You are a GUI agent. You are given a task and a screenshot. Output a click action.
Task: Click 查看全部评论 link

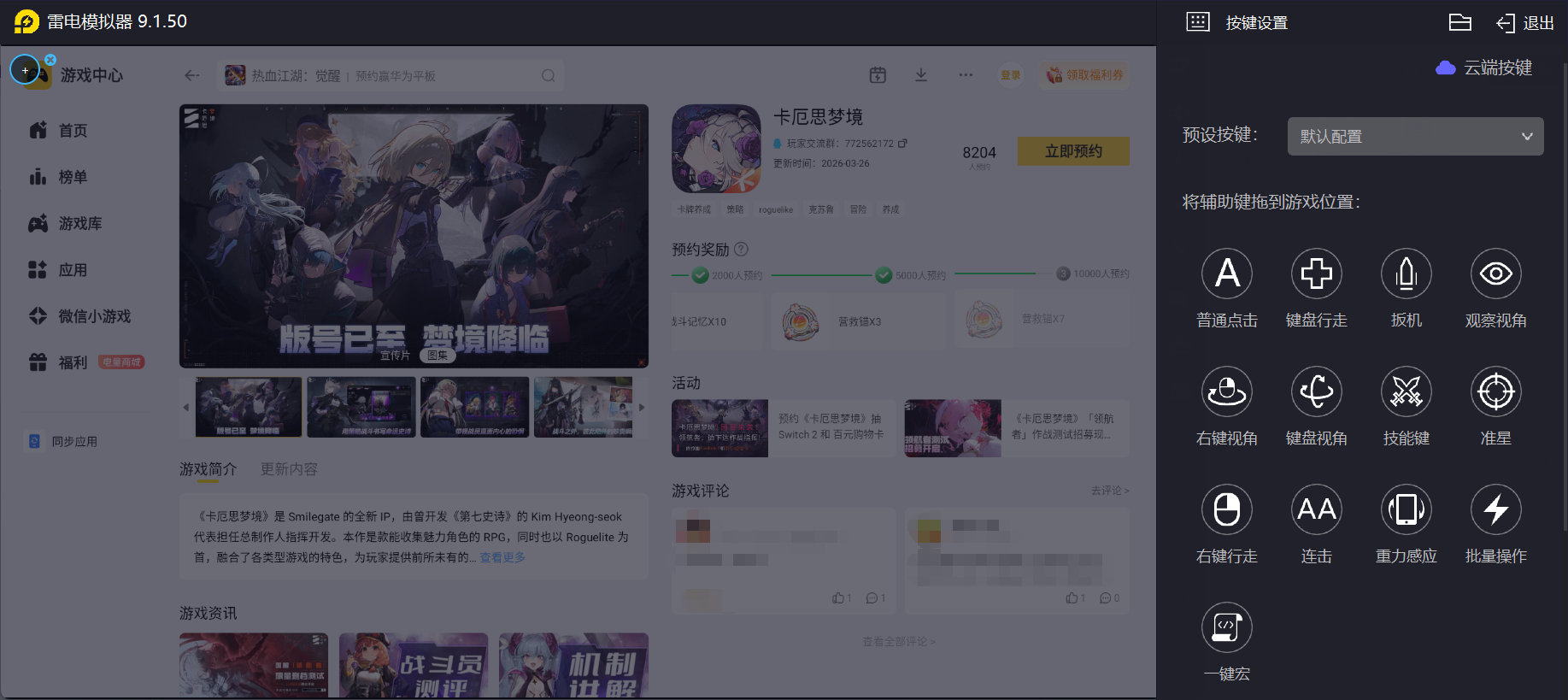899,642
